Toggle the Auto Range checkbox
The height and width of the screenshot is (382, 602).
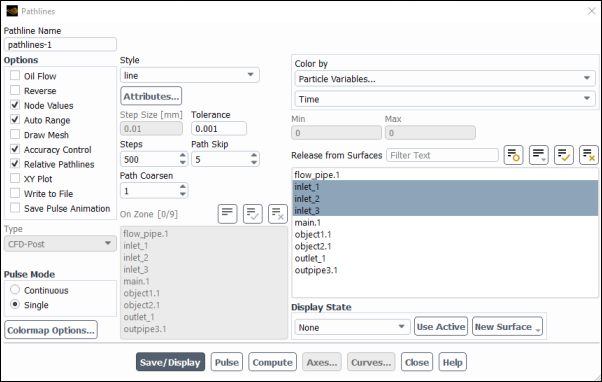[x=15, y=120]
